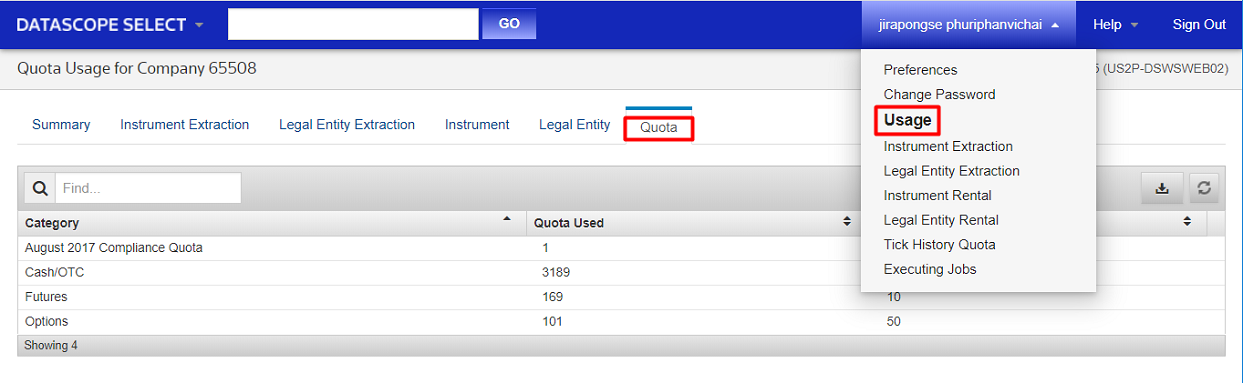Select Change Password in the menu

[x=939, y=94]
